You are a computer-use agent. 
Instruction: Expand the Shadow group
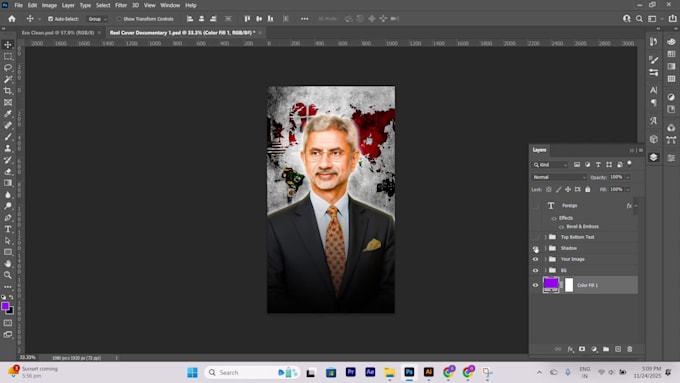click(x=546, y=248)
